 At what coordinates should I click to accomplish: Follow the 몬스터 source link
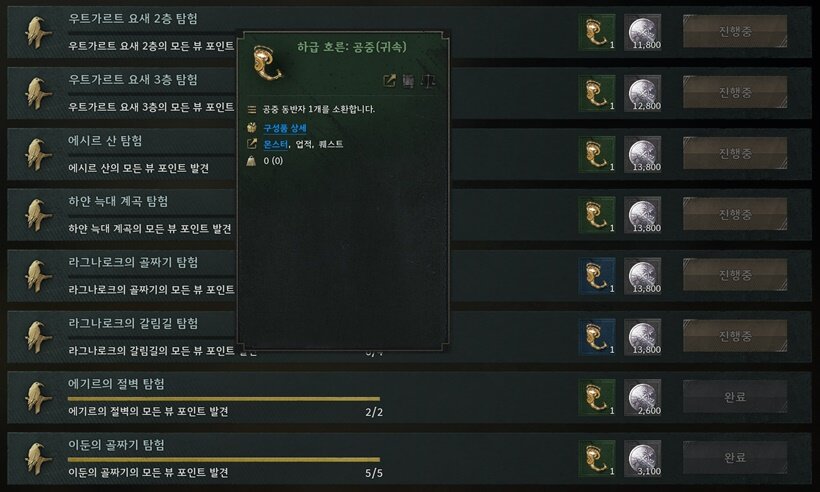coord(275,144)
